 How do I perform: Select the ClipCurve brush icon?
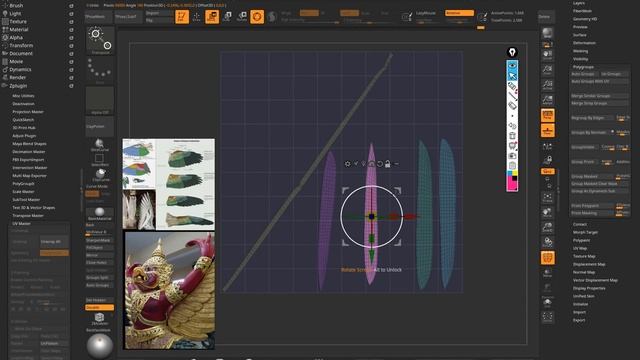(x=100, y=175)
